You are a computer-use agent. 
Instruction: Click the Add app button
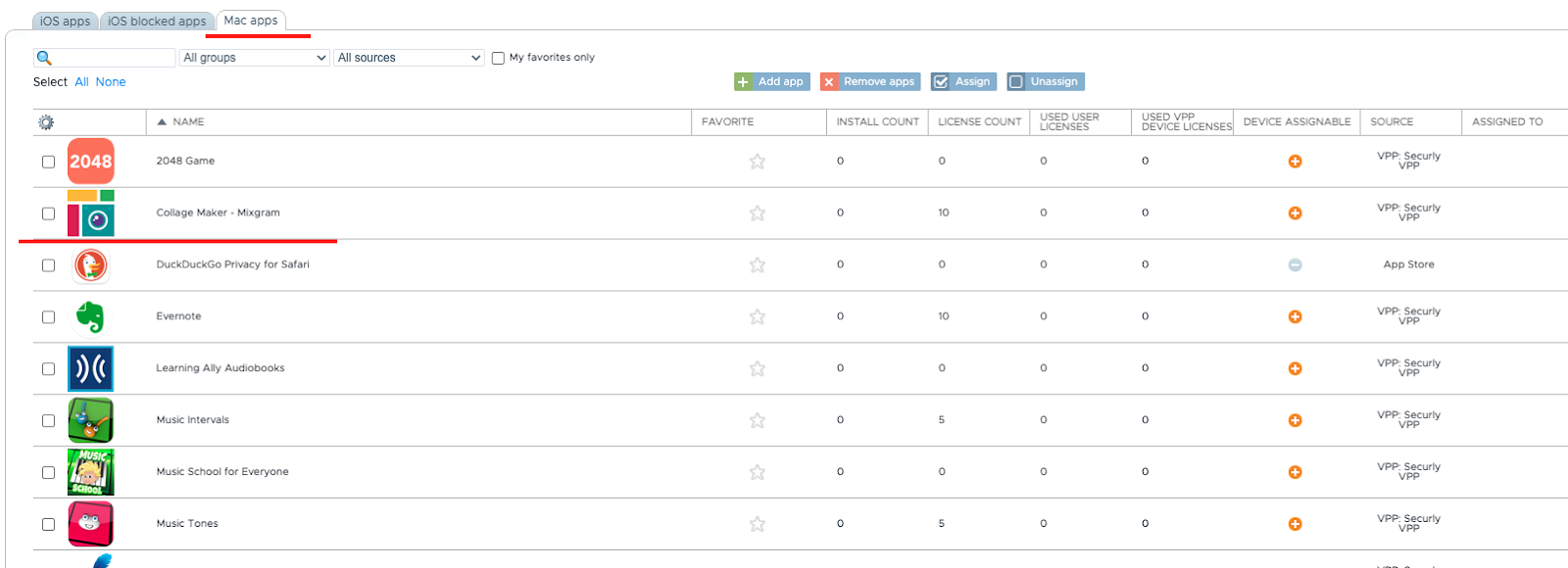pos(770,82)
